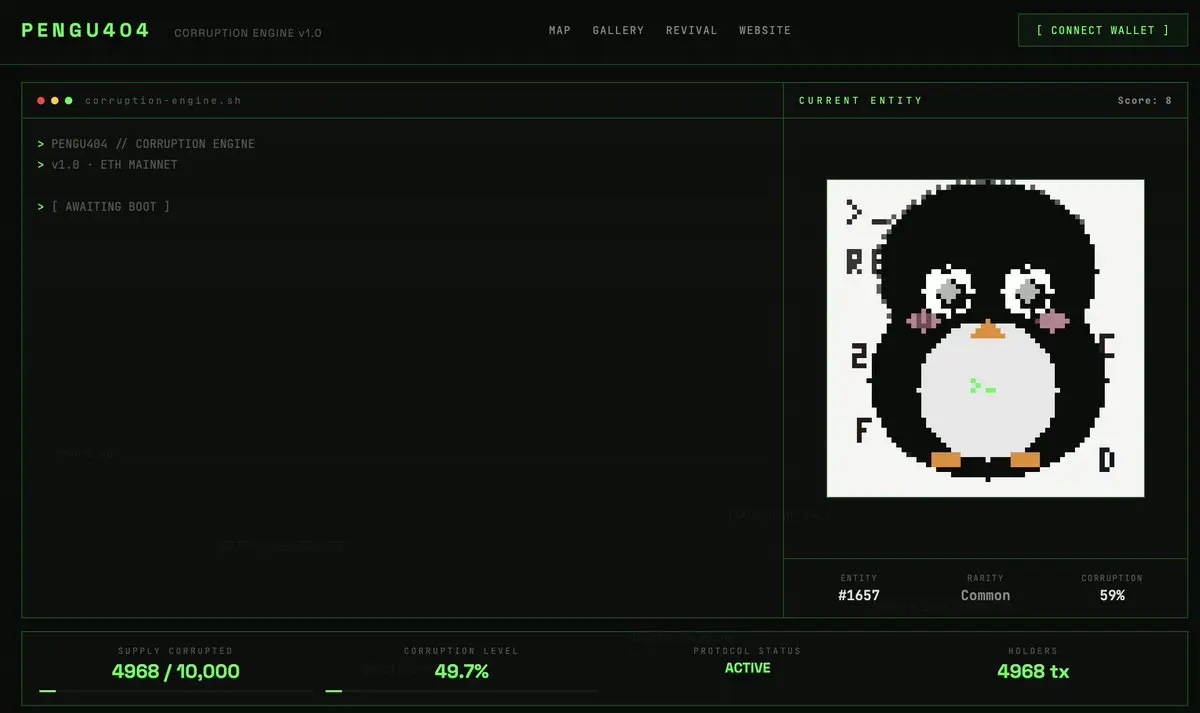
Task: Click the red terminal window dot
Action: click(41, 100)
